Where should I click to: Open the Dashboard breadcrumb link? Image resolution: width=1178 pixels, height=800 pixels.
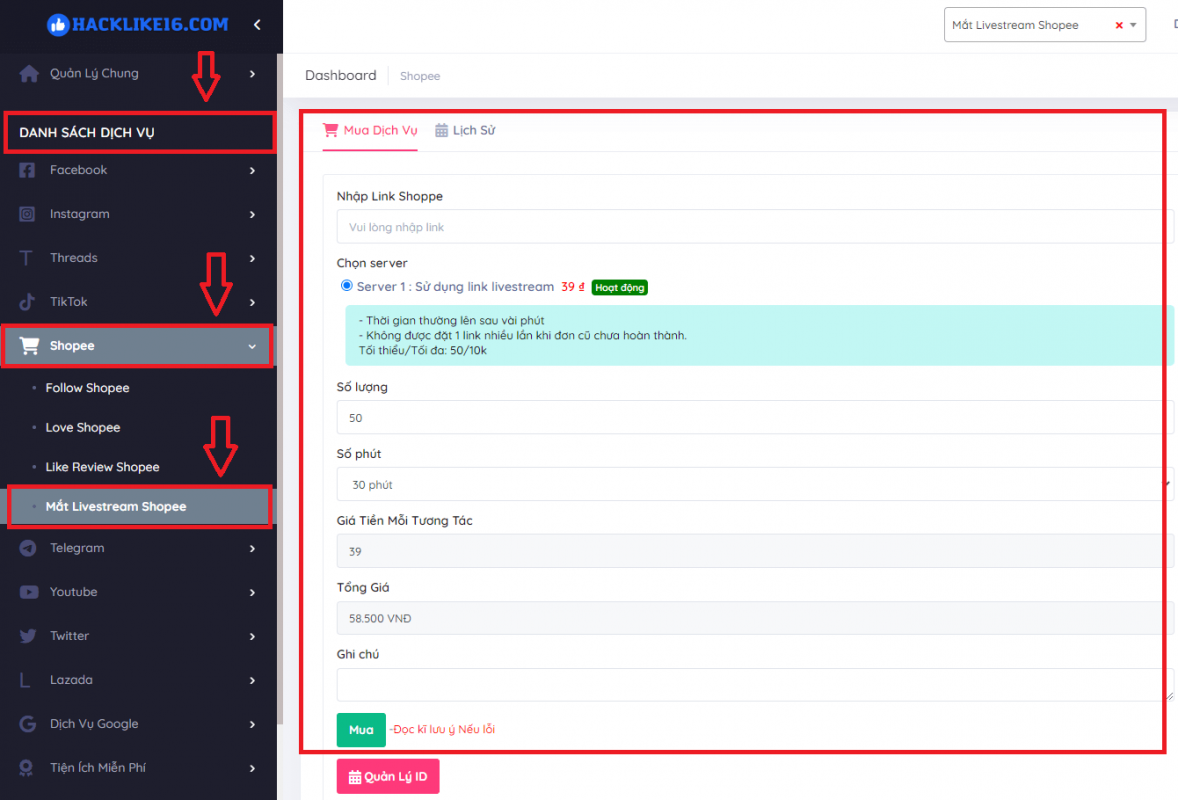[340, 75]
